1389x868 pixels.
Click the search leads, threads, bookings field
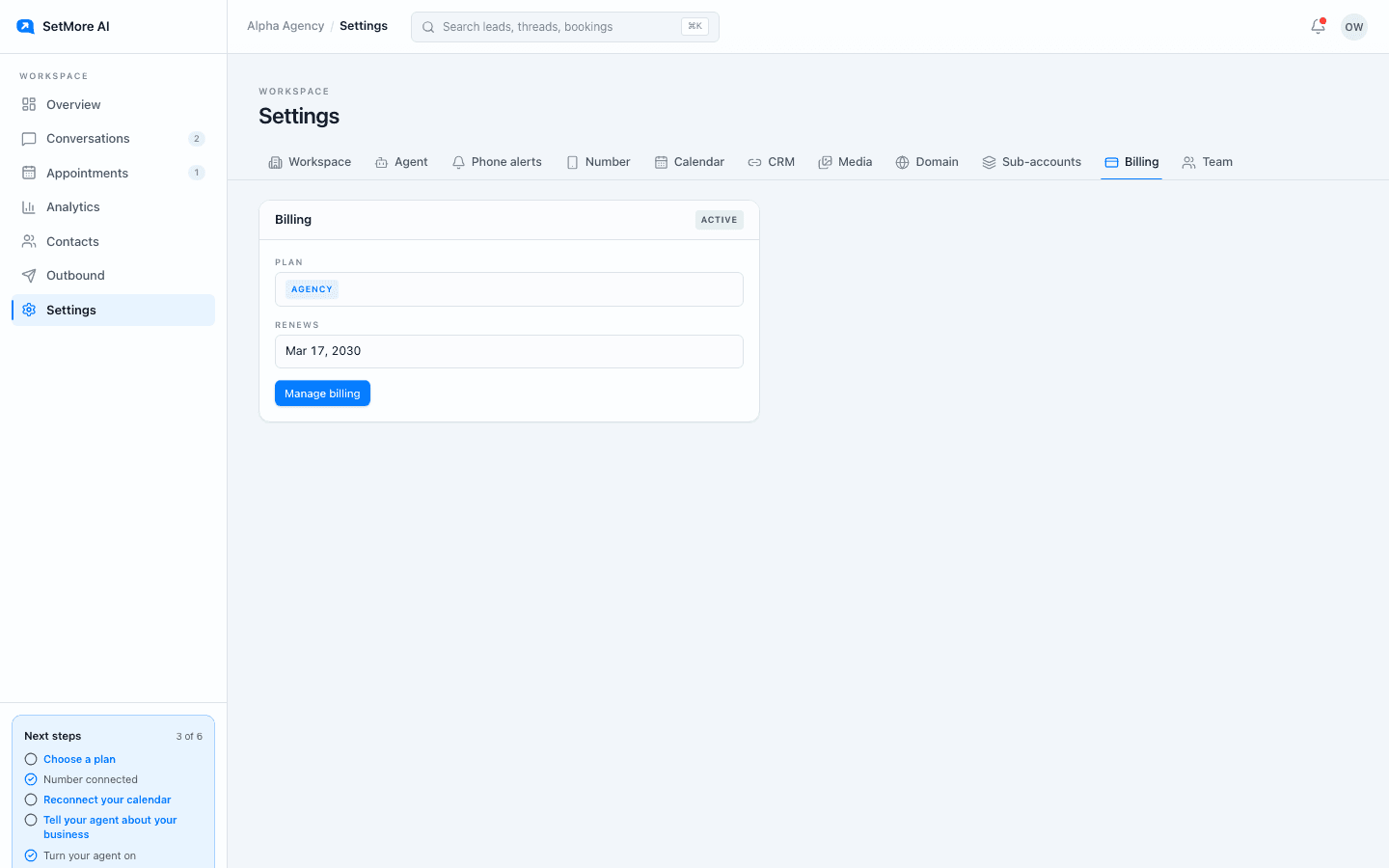coord(565,27)
